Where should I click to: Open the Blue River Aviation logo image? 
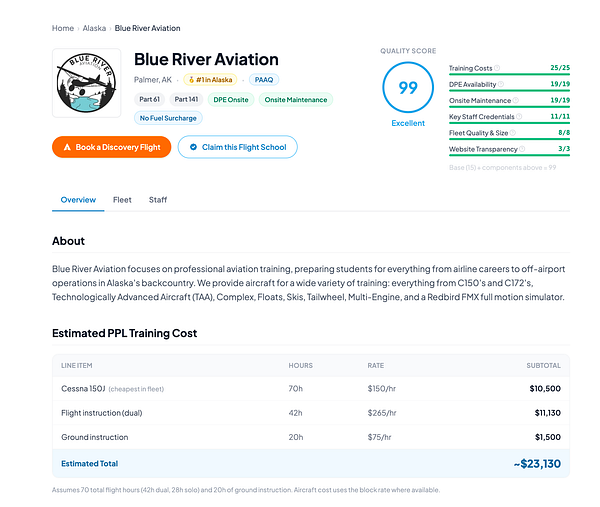86,83
